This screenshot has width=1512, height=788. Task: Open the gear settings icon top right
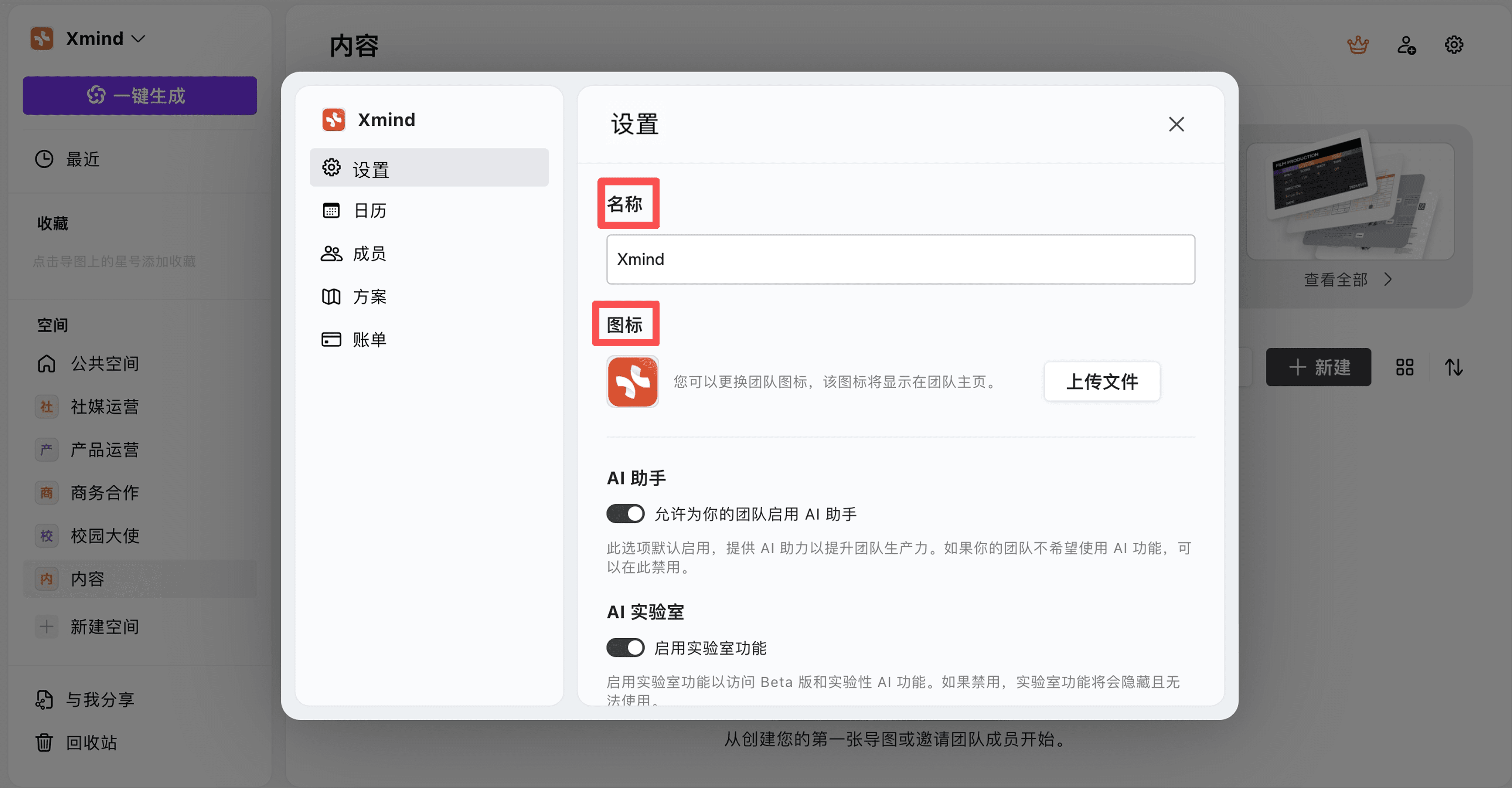point(1453,45)
